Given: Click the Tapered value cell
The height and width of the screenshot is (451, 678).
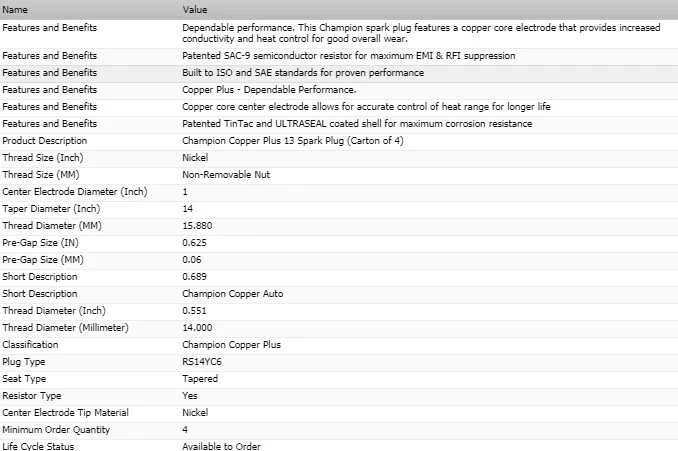Looking at the screenshot, I should coord(200,378).
